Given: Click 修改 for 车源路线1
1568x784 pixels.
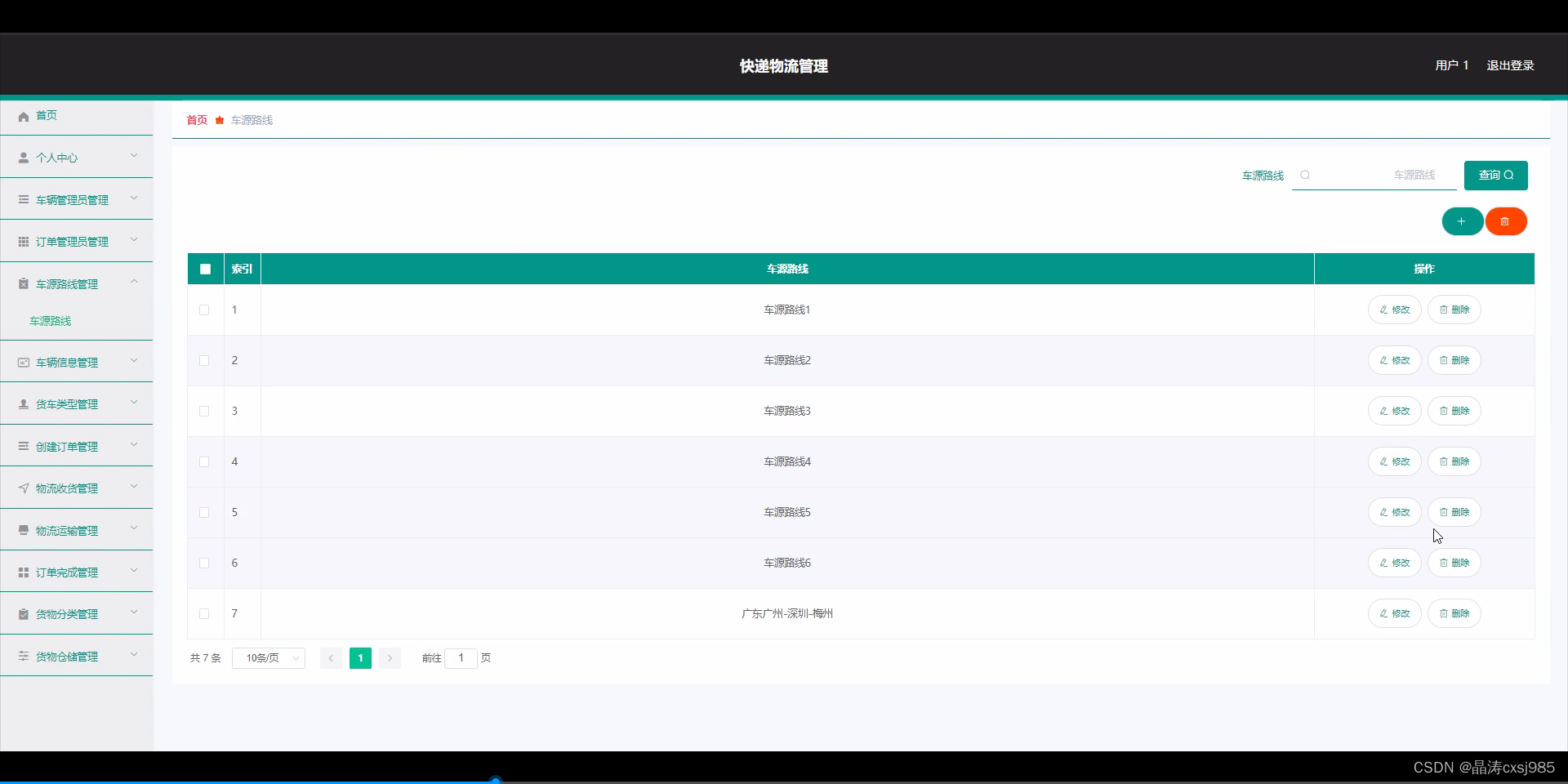Looking at the screenshot, I should point(1395,310).
